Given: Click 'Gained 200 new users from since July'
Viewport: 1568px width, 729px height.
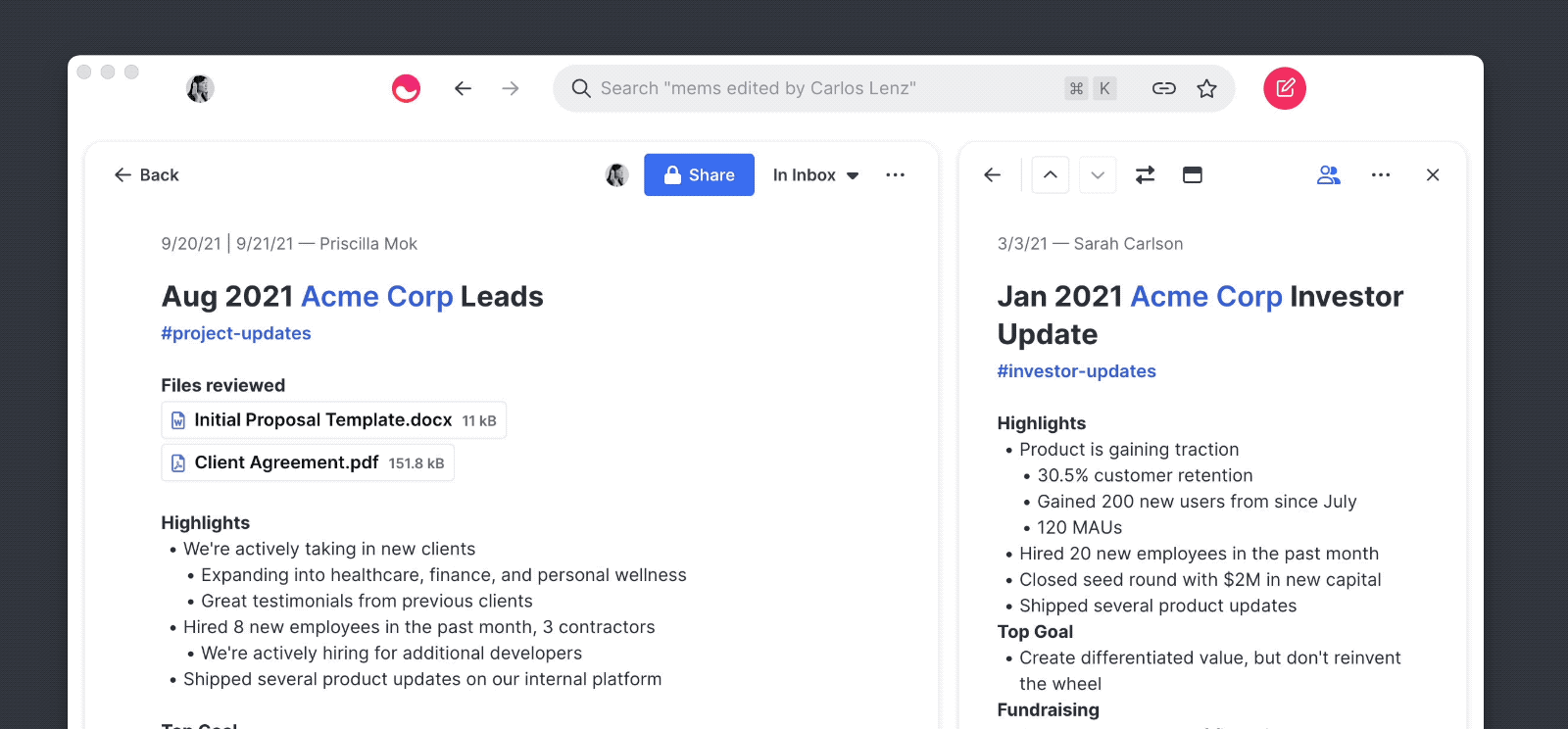Looking at the screenshot, I should [x=1197, y=502].
